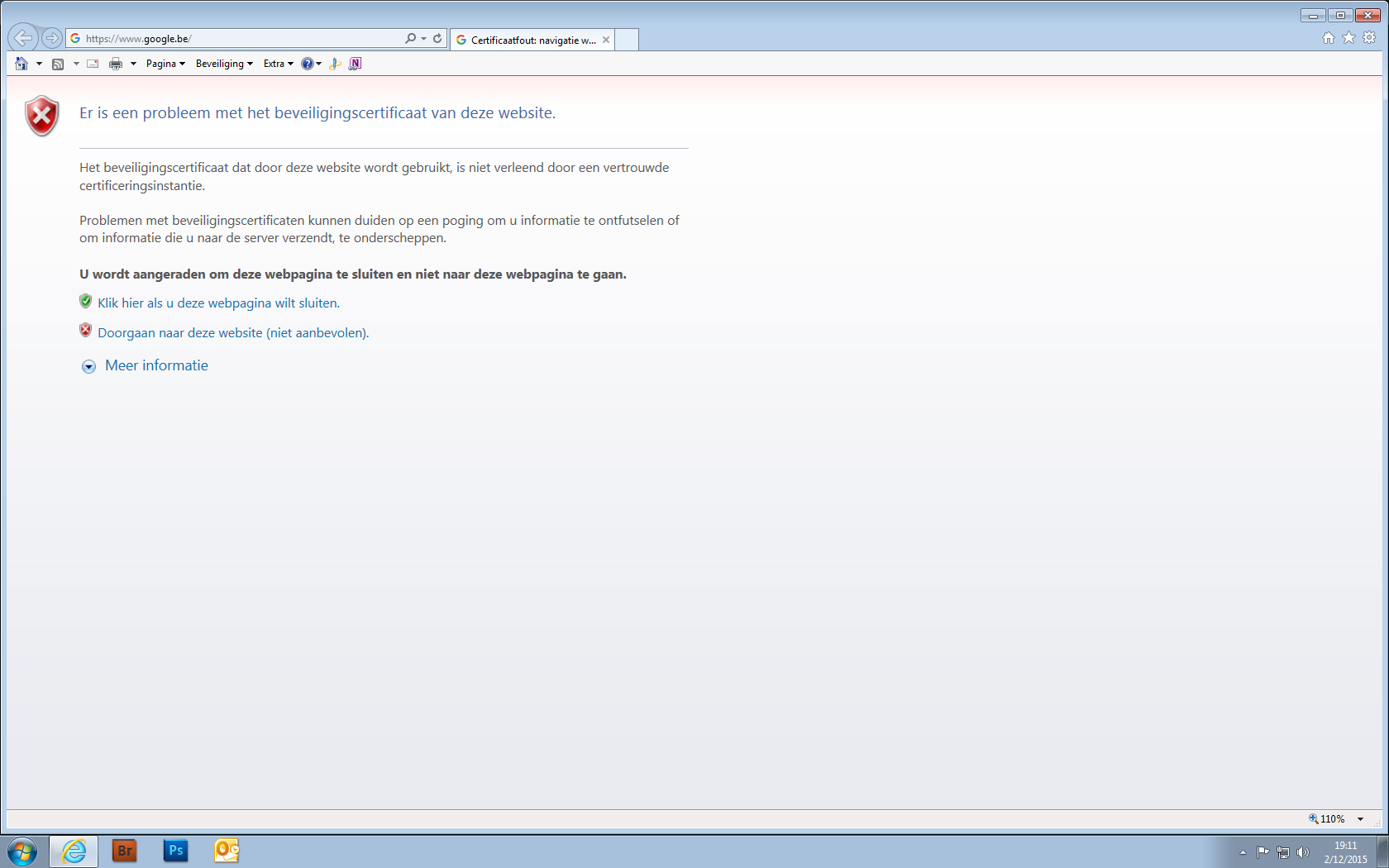
Task: Open the Favorites star icon
Action: point(1348,38)
